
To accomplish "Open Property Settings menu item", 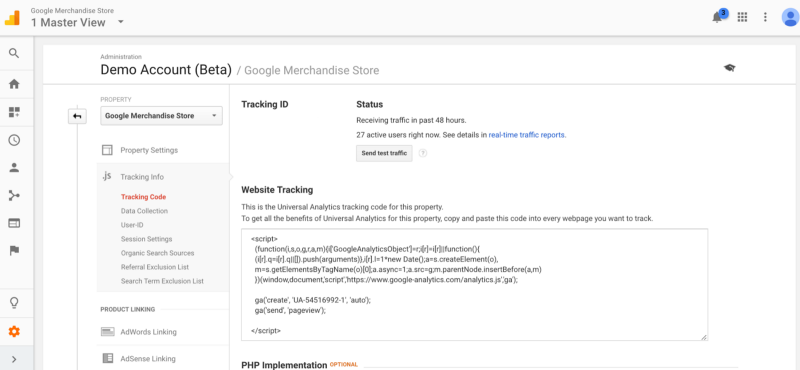I will tap(149, 150).
